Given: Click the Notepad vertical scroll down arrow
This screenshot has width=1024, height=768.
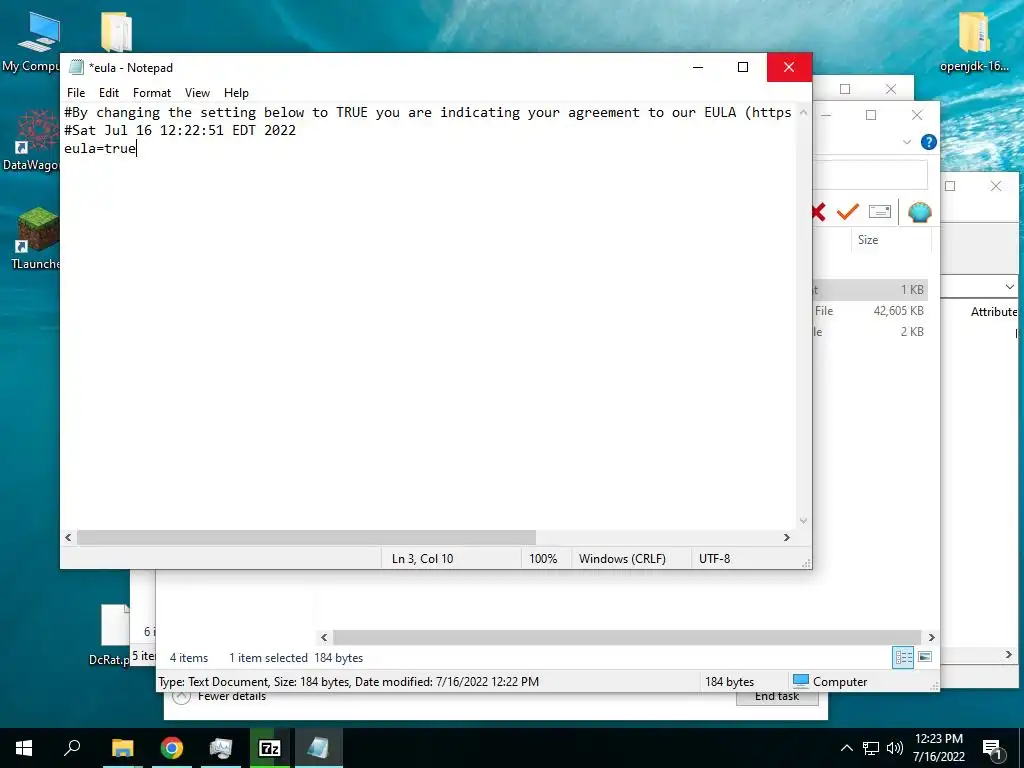Looking at the screenshot, I should coord(803,520).
